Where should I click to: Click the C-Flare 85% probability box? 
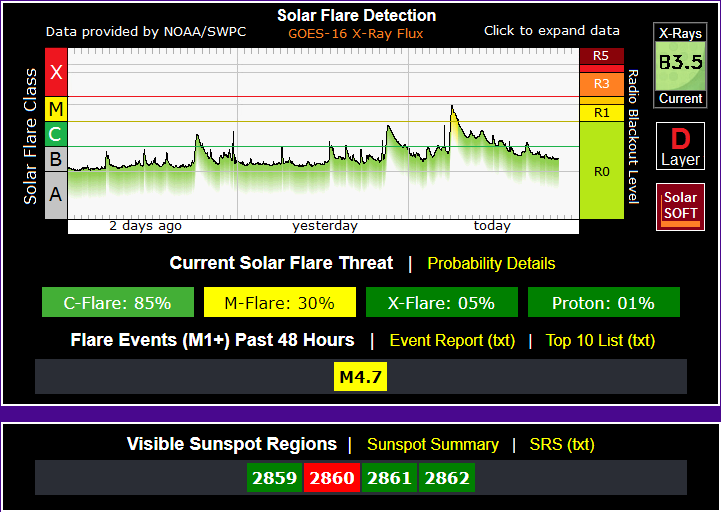coord(117,303)
